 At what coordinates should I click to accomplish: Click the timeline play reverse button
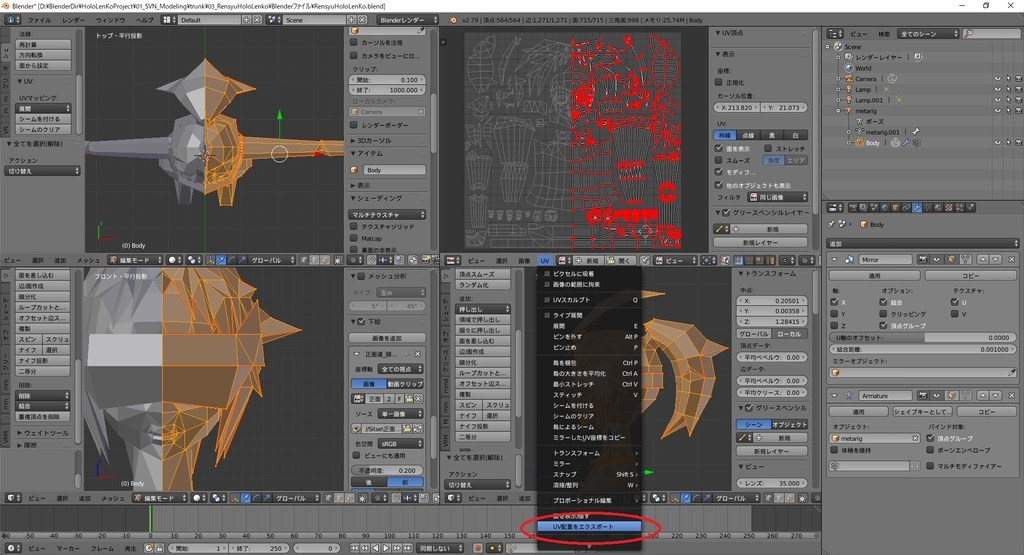[377, 548]
